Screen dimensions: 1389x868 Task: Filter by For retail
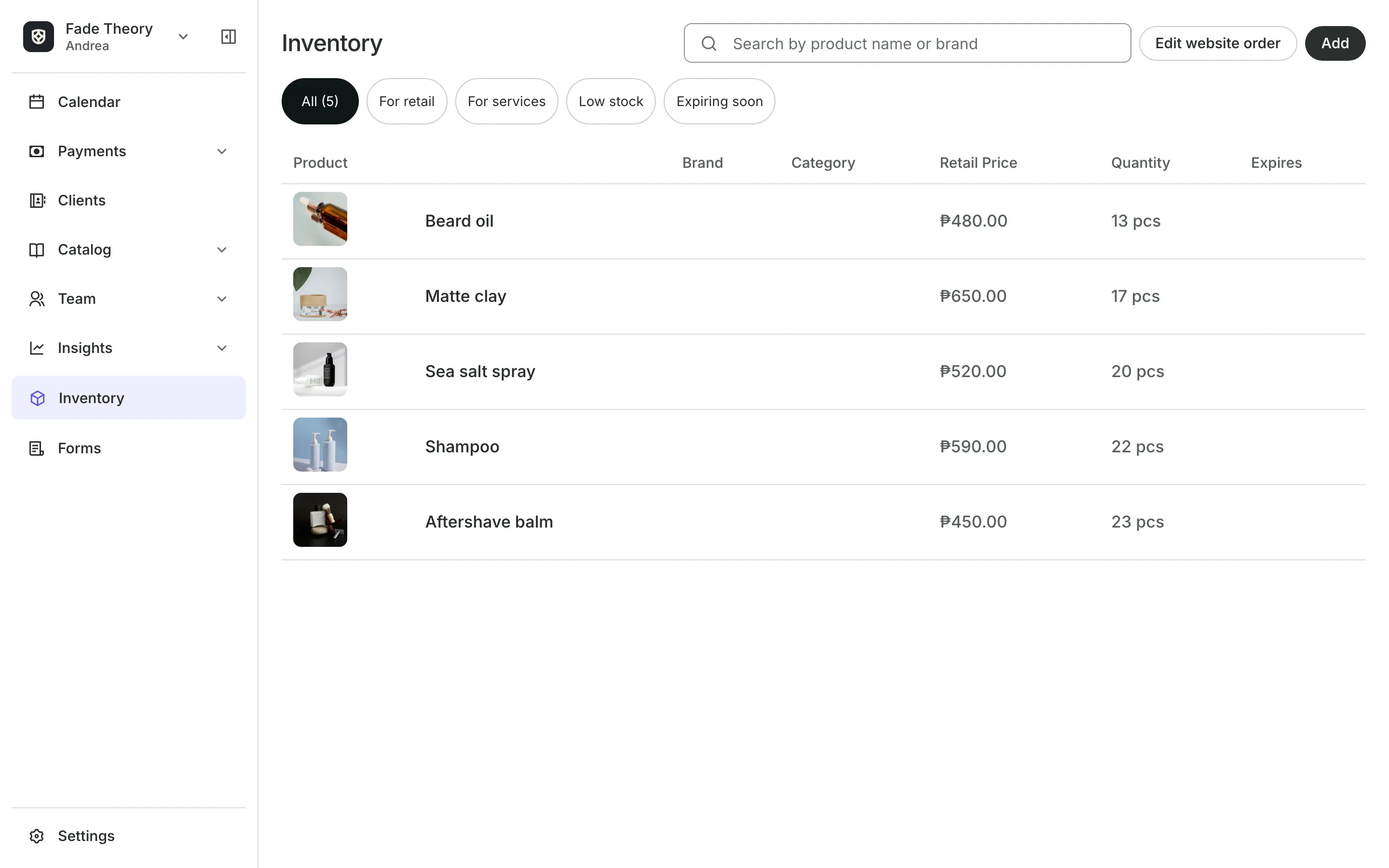407,101
